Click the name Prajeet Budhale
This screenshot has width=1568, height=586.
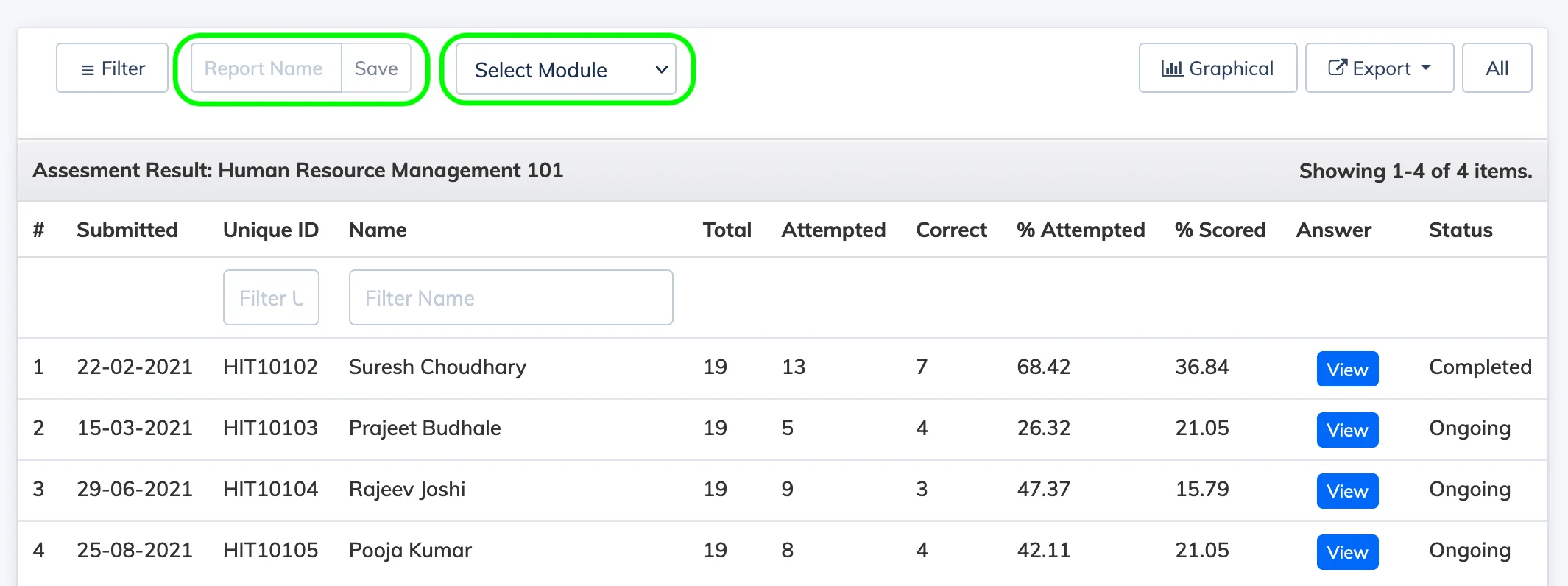coord(425,428)
